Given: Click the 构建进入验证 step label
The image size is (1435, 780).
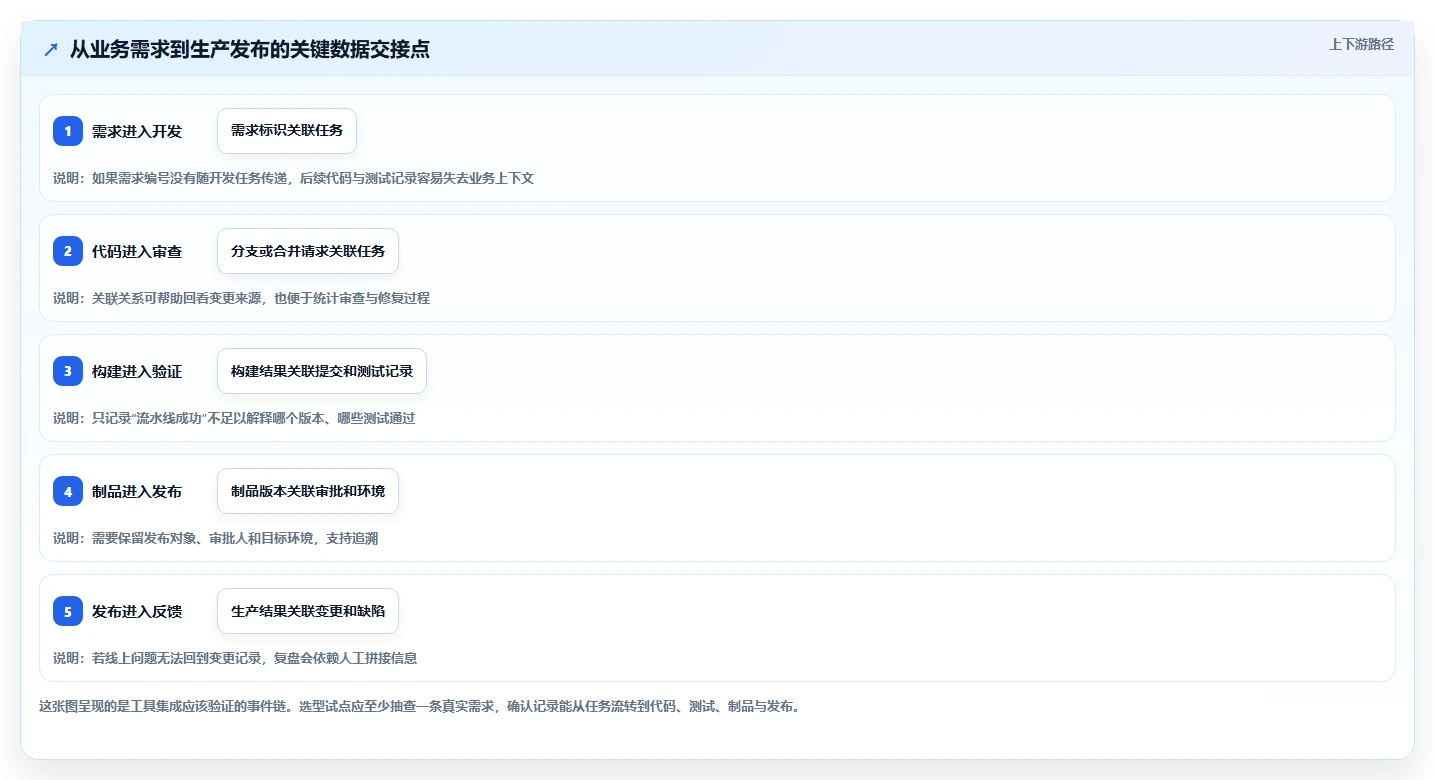Looking at the screenshot, I should coord(137,371).
